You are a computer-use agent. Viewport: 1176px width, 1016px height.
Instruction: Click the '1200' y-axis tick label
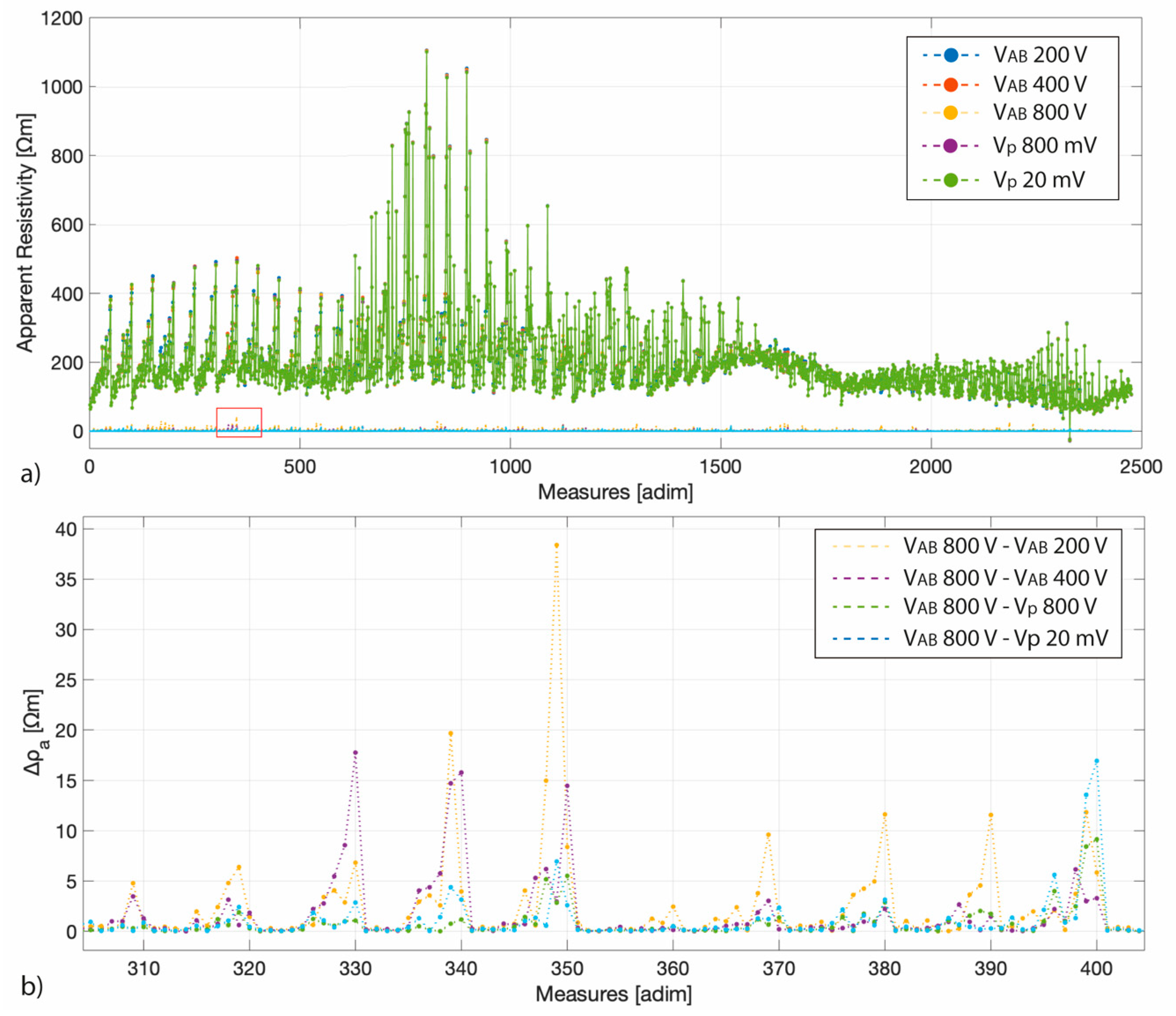point(61,19)
